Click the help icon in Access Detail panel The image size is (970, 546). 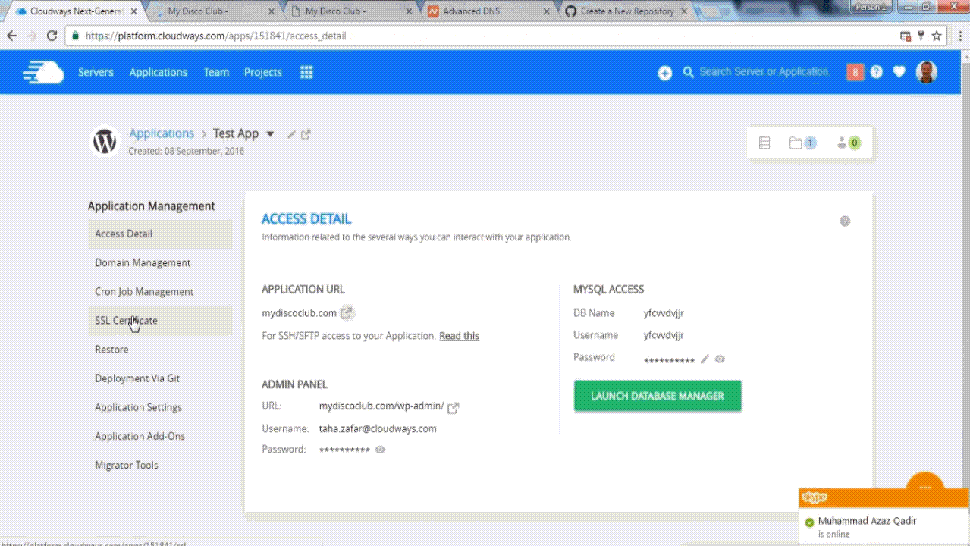[844, 221]
